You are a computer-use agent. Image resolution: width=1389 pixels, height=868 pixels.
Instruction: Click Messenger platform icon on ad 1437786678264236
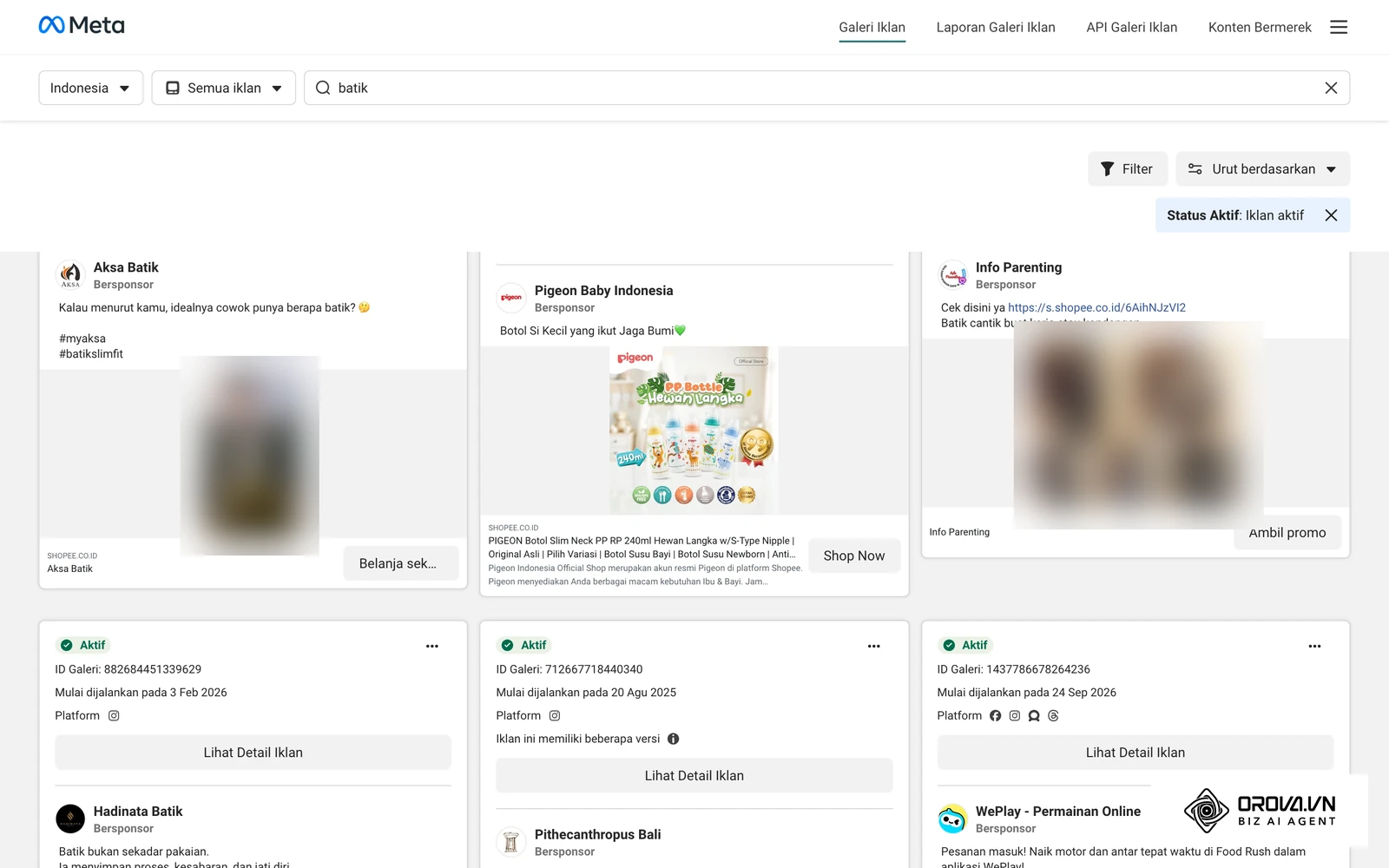(x=1034, y=715)
